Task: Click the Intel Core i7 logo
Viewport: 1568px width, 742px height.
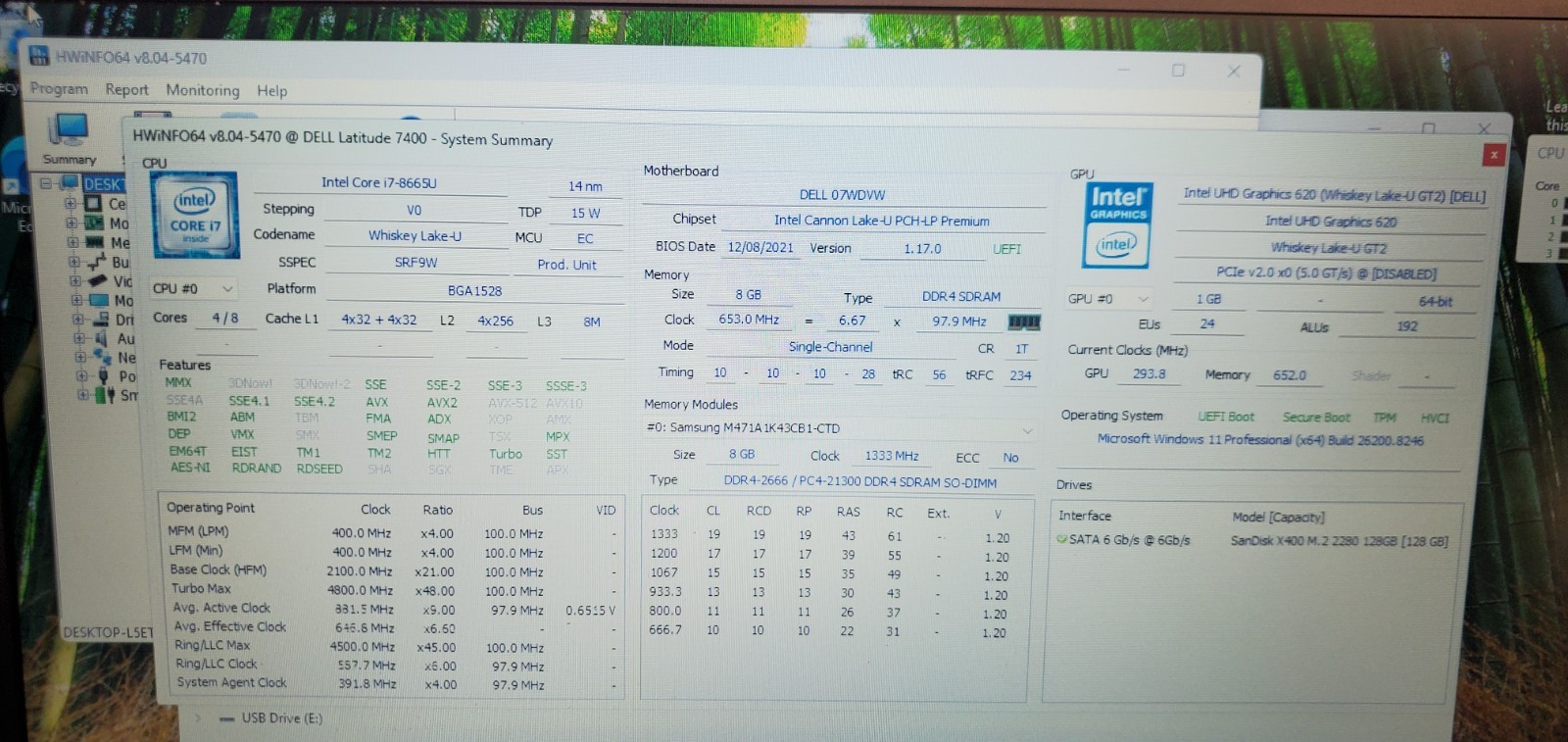Action: pyautogui.click(x=195, y=216)
